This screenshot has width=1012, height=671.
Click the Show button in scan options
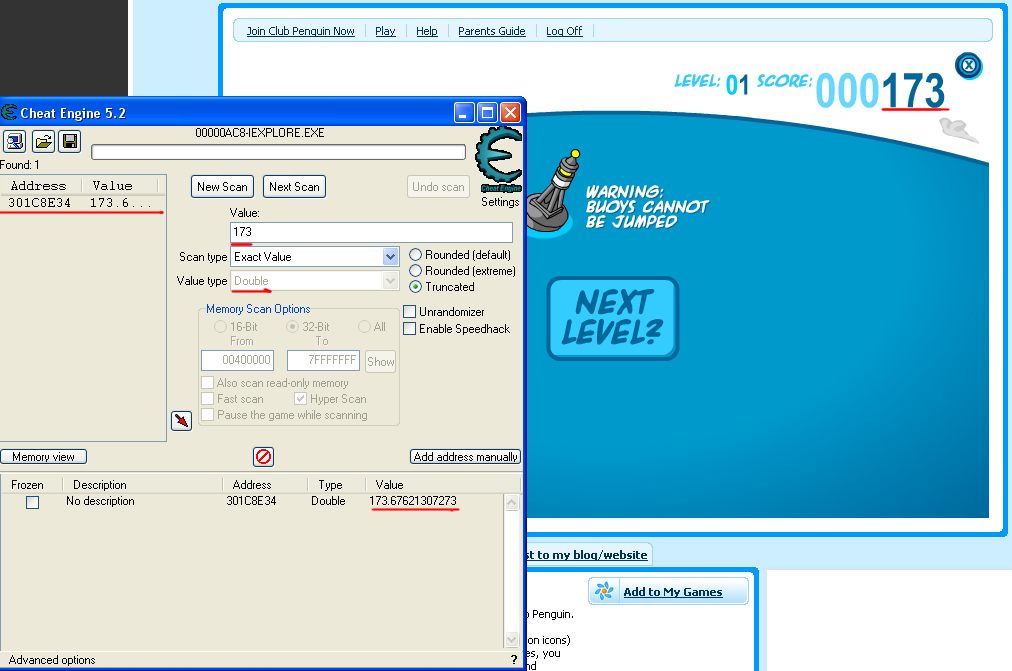coord(381,362)
